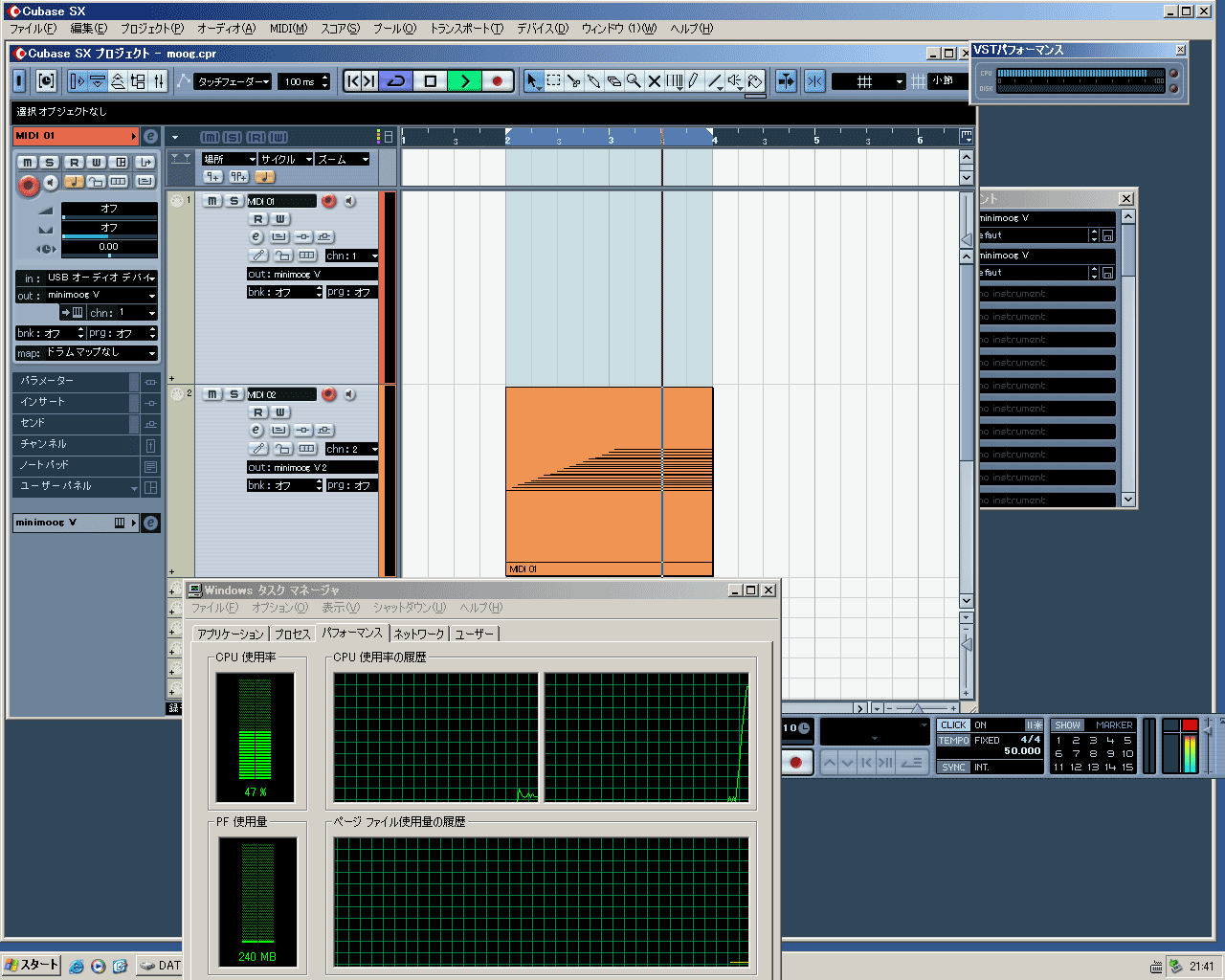Switch to プロセス tab in Task Manager
The height and width of the screenshot is (980, 1225).
[292, 634]
